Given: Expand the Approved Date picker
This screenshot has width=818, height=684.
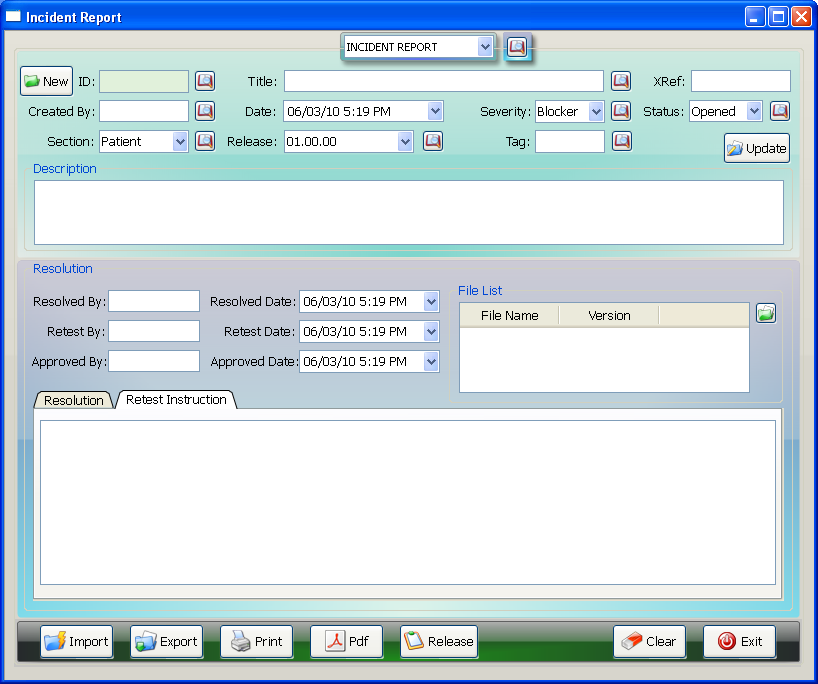Looking at the screenshot, I should pos(431,362).
